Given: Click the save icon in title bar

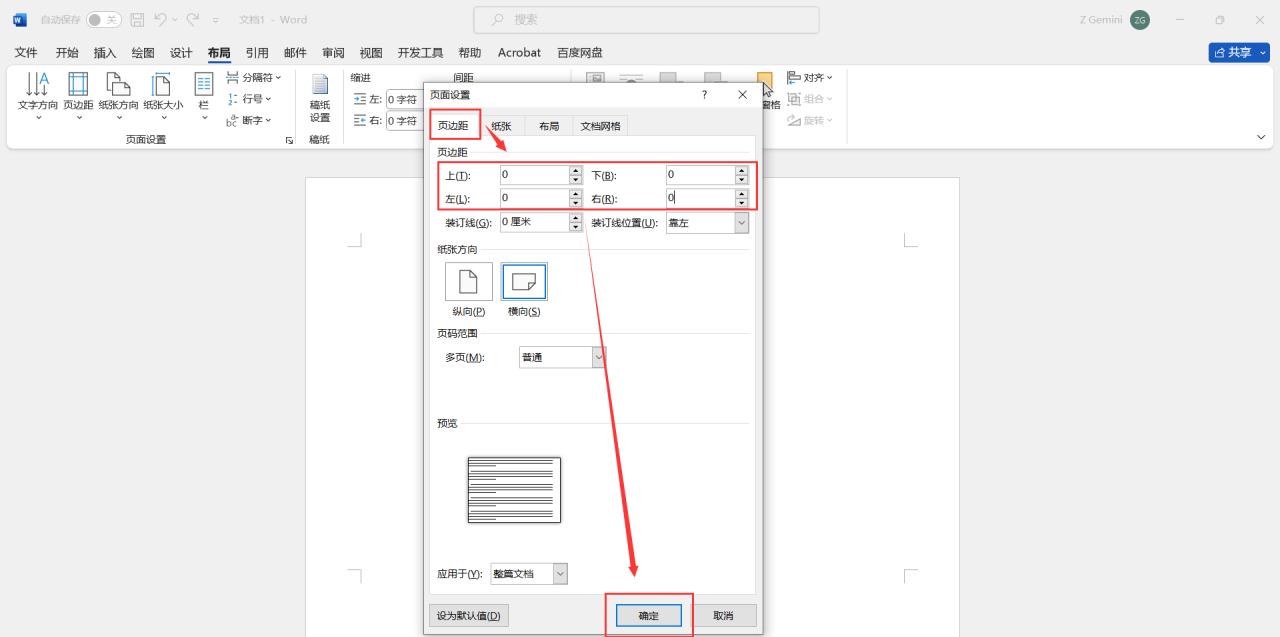Looking at the screenshot, I should pyautogui.click(x=138, y=20).
